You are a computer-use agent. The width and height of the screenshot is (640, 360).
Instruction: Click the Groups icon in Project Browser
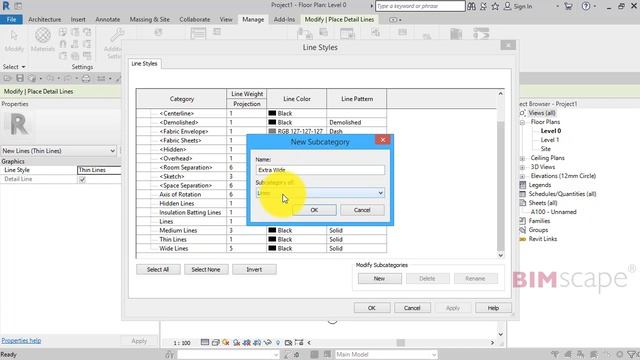[522, 230]
